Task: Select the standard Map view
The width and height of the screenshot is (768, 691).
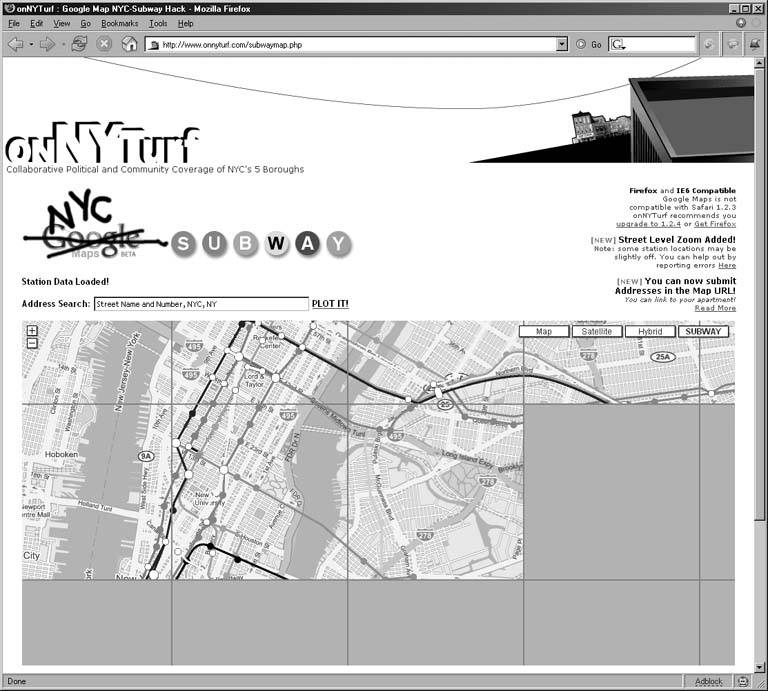Action: [544, 331]
